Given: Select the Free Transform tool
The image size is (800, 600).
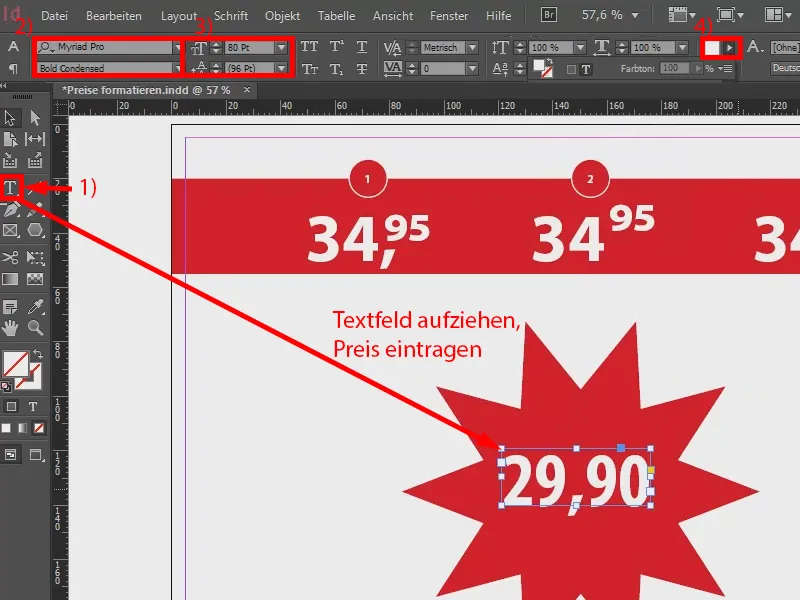Looking at the screenshot, I should (35, 257).
